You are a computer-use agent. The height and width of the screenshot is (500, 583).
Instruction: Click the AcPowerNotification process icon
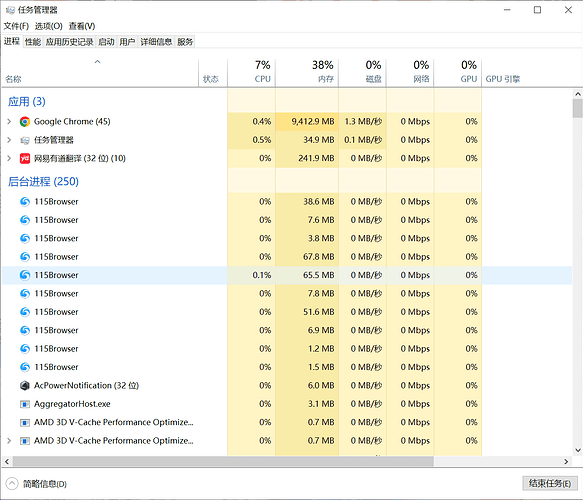click(x=25, y=386)
